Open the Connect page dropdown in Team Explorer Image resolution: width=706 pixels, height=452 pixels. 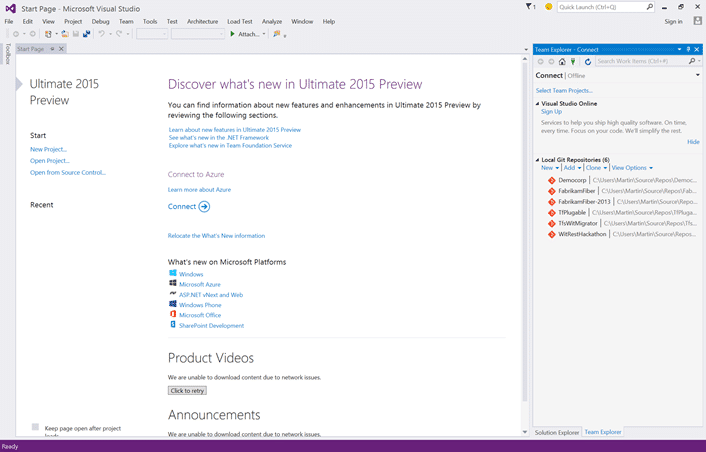pyautogui.click(x=697, y=75)
